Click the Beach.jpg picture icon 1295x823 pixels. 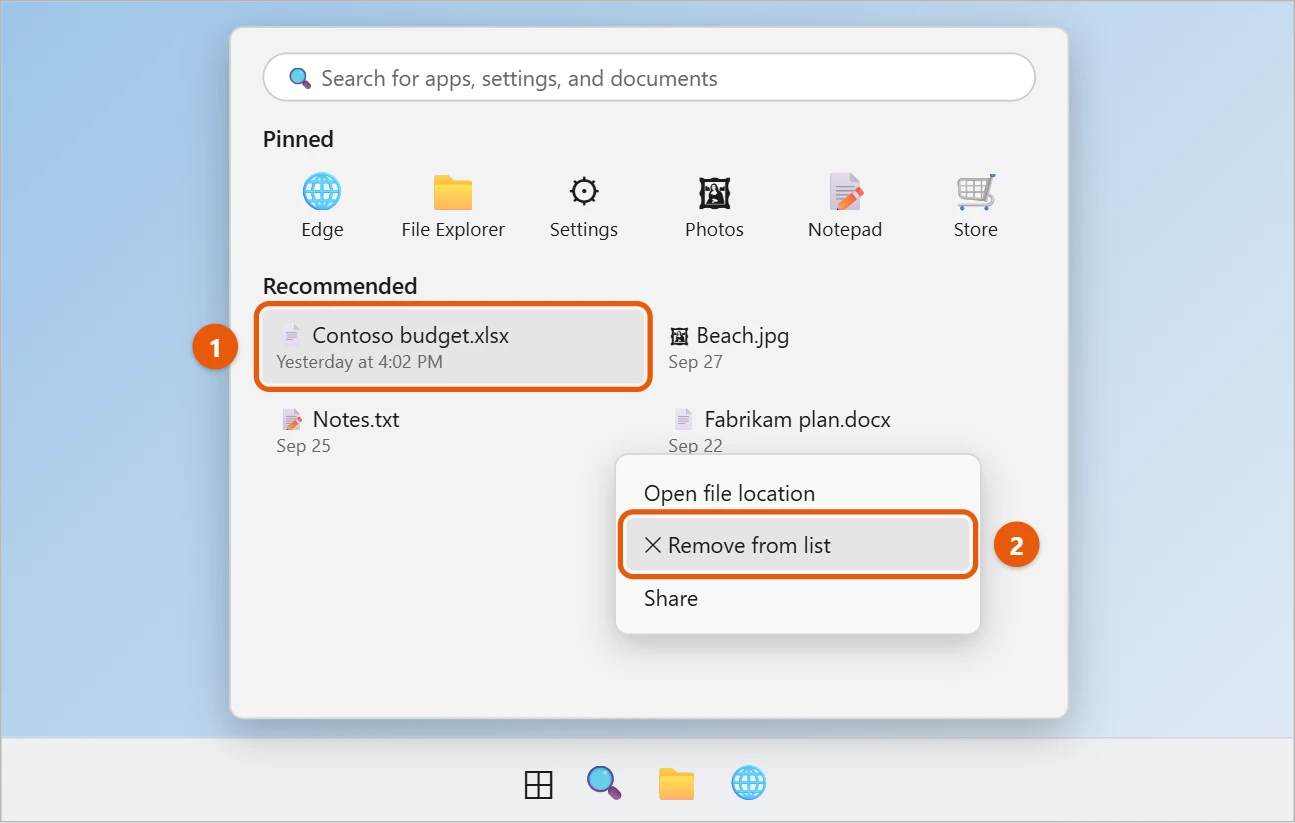pos(679,336)
